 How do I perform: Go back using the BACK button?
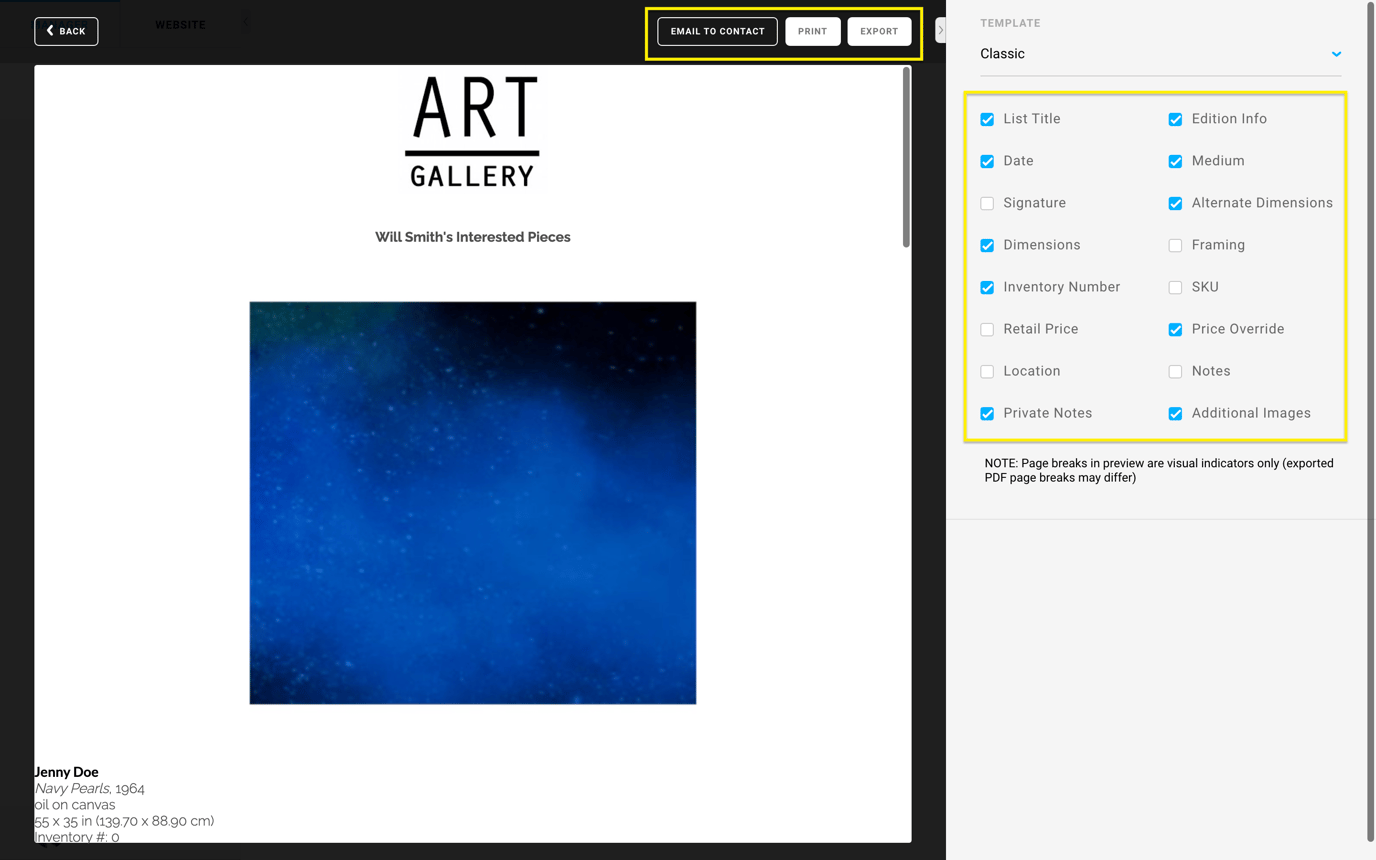[65, 31]
